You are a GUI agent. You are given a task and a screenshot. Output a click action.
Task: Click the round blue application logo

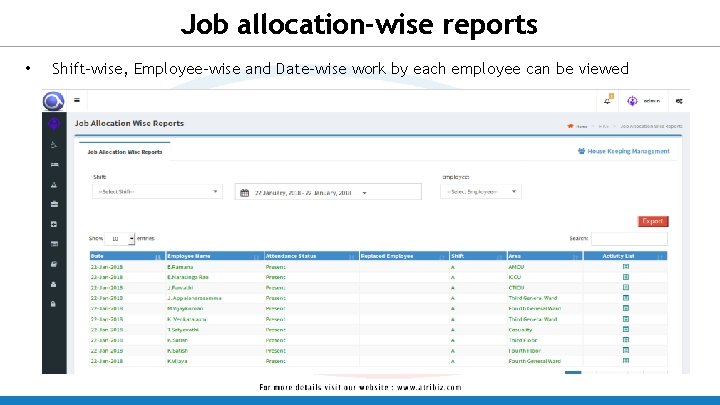point(53,101)
